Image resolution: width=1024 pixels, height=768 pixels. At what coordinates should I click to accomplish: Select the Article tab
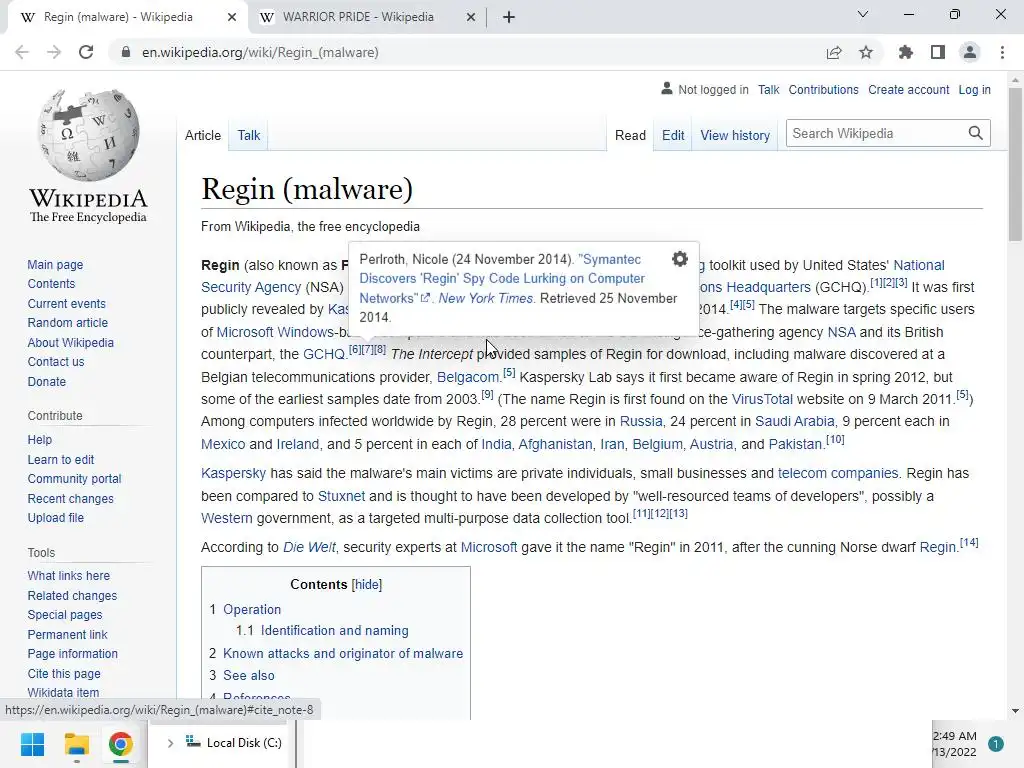click(203, 135)
